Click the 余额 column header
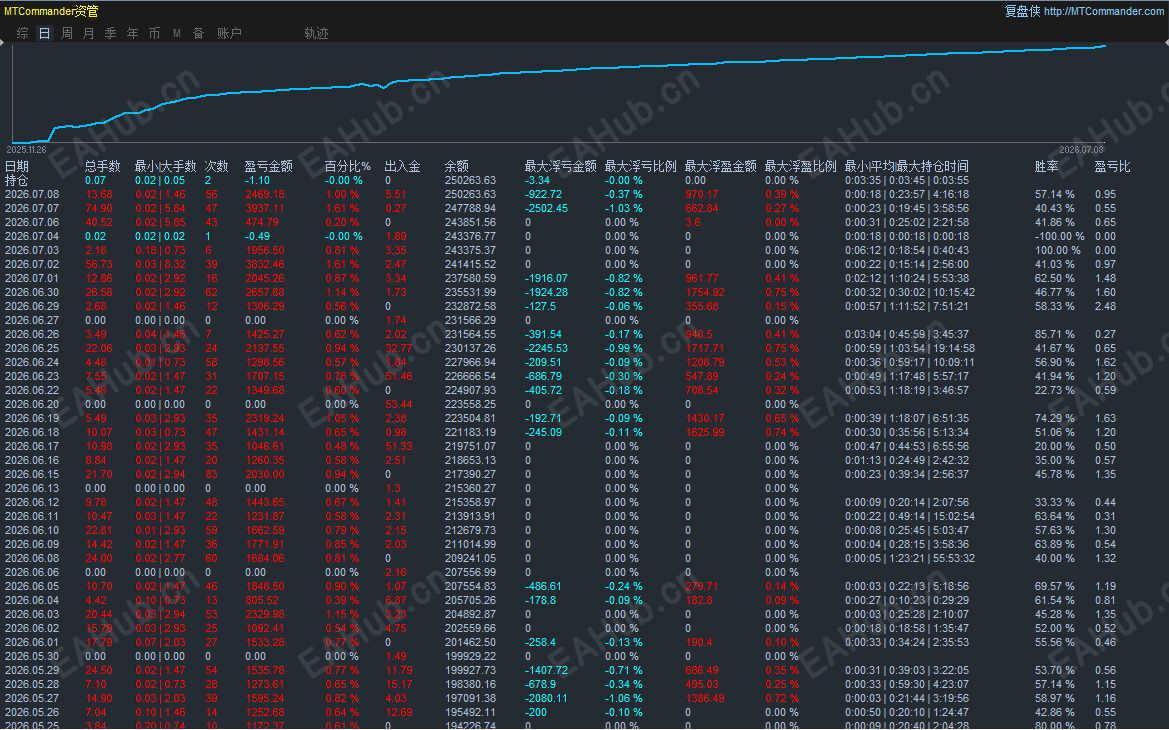 point(456,166)
